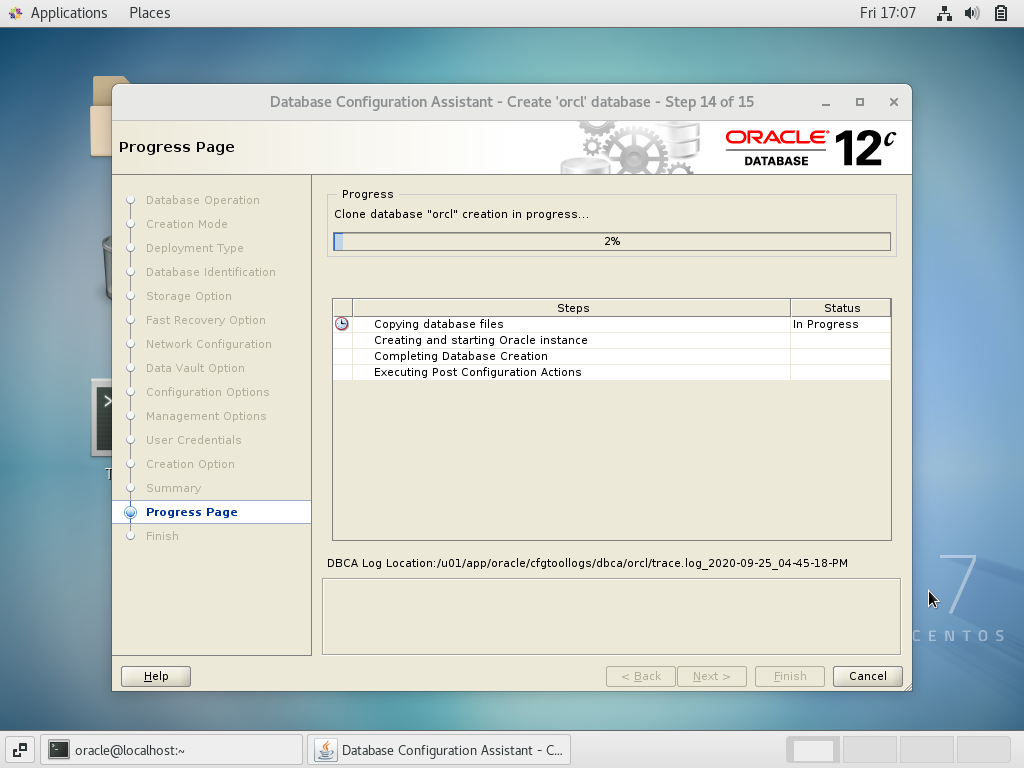Close the Database Configuration Assistant window
The width and height of the screenshot is (1024, 768).
click(894, 103)
